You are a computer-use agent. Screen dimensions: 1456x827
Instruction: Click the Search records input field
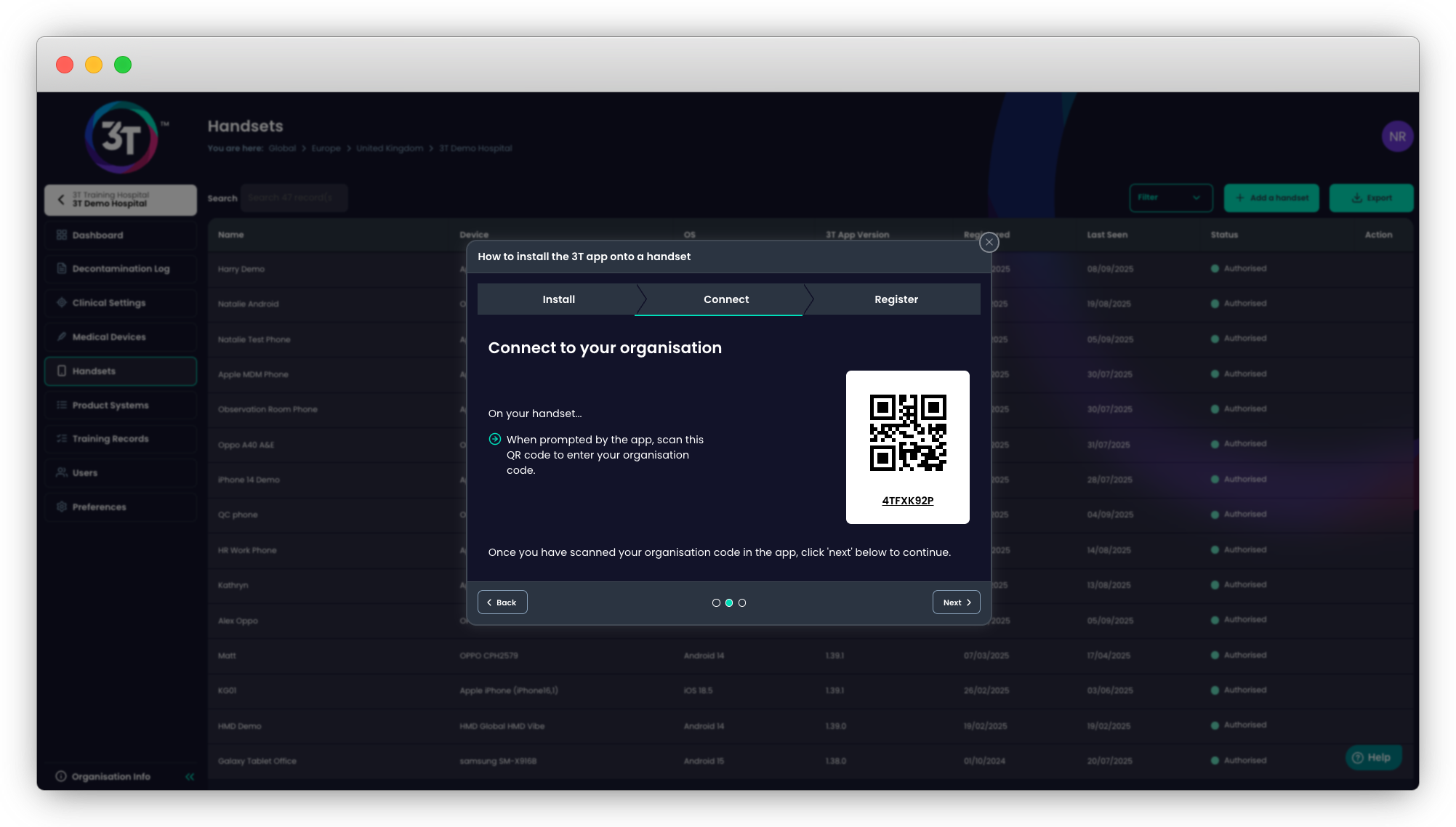pos(294,198)
